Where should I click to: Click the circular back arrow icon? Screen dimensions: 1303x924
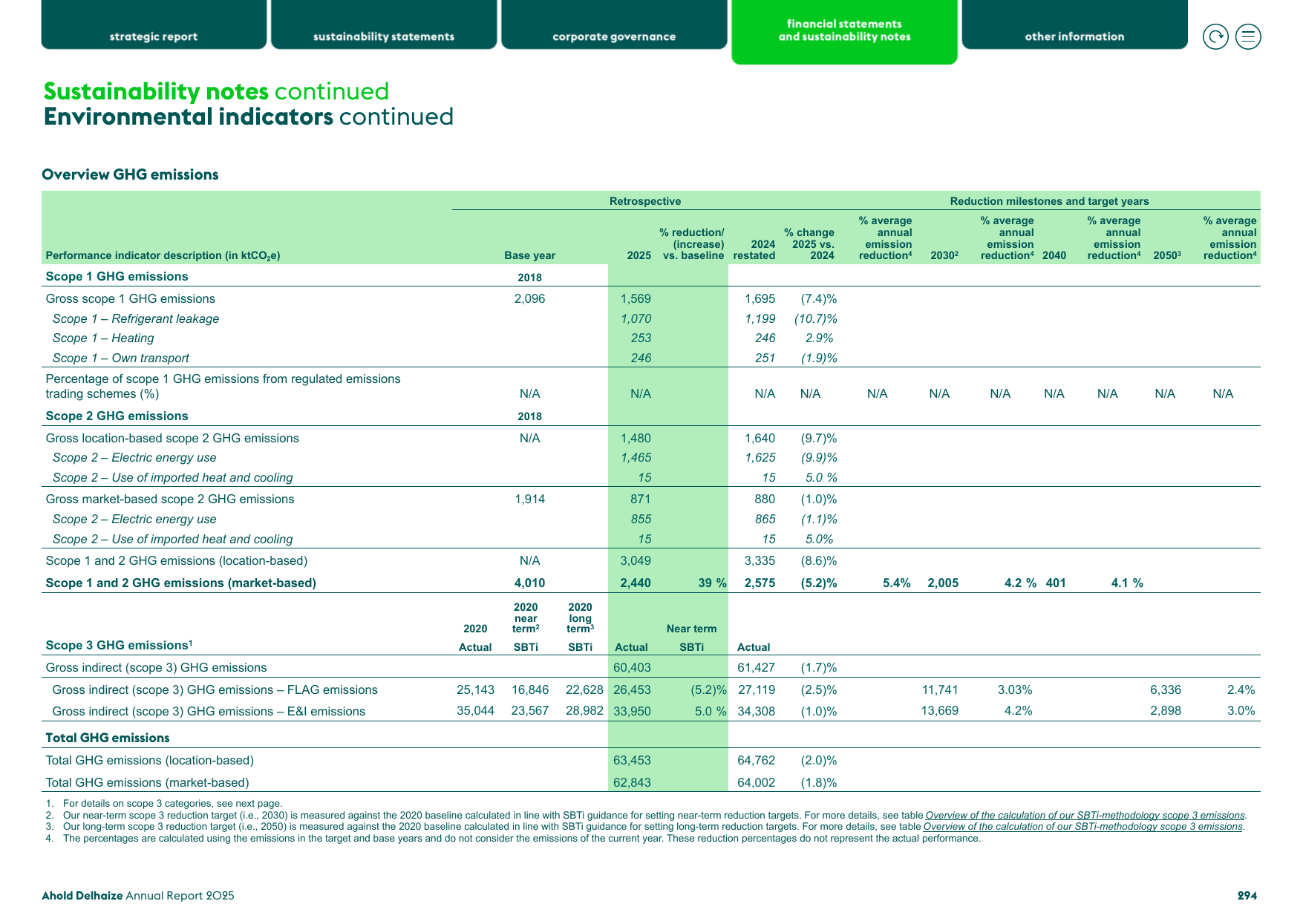point(1215,36)
